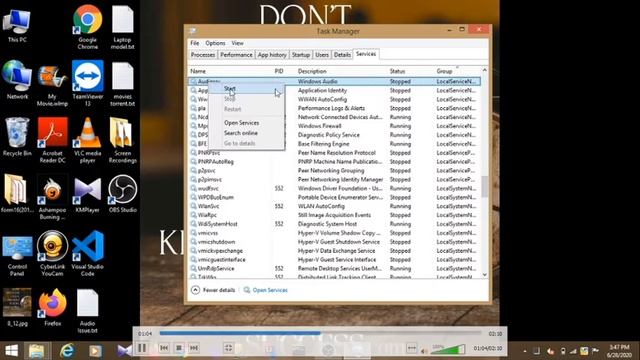Choose Start in the context menu
Viewport: 640px width, 360px height.
[246, 89]
